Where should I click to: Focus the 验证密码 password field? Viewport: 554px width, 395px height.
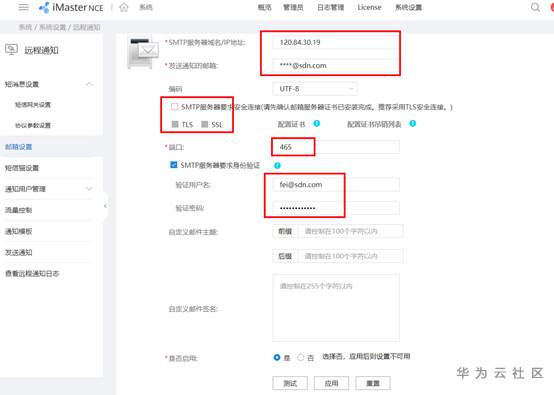336,208
